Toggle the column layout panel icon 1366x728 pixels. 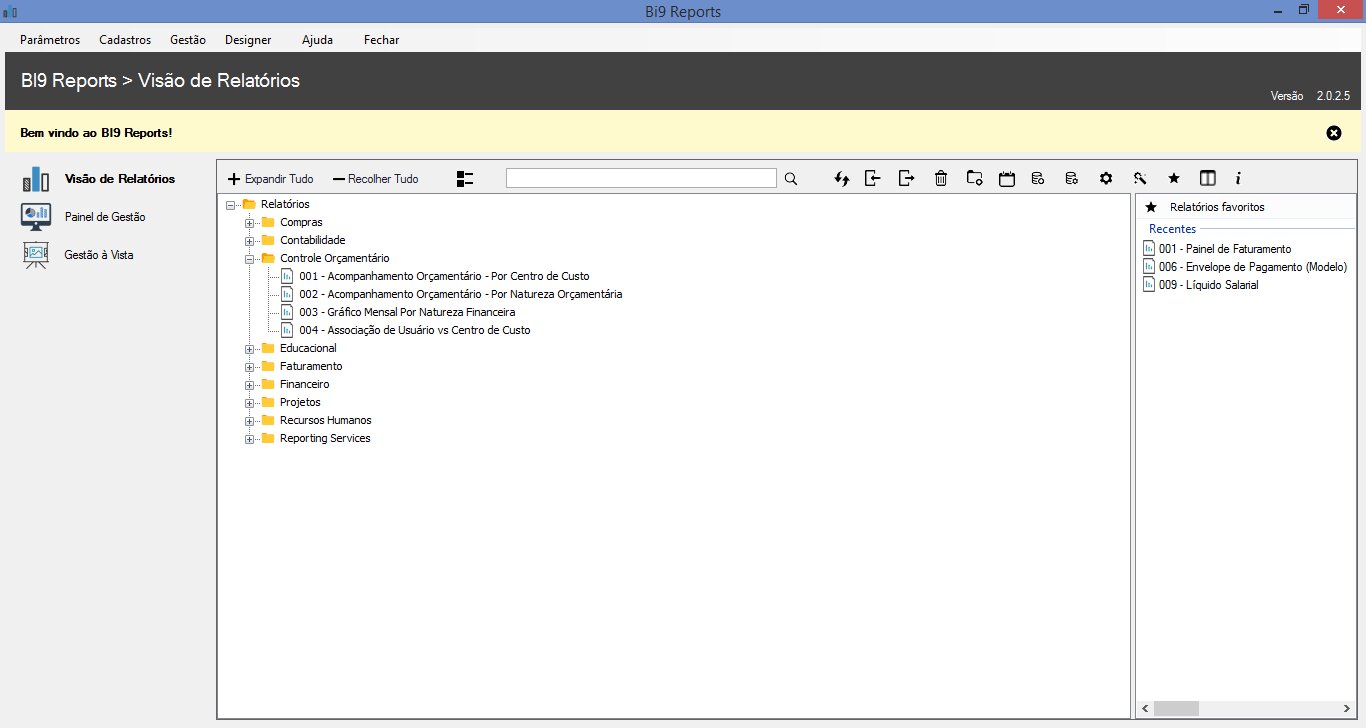tap(1207, 179)
